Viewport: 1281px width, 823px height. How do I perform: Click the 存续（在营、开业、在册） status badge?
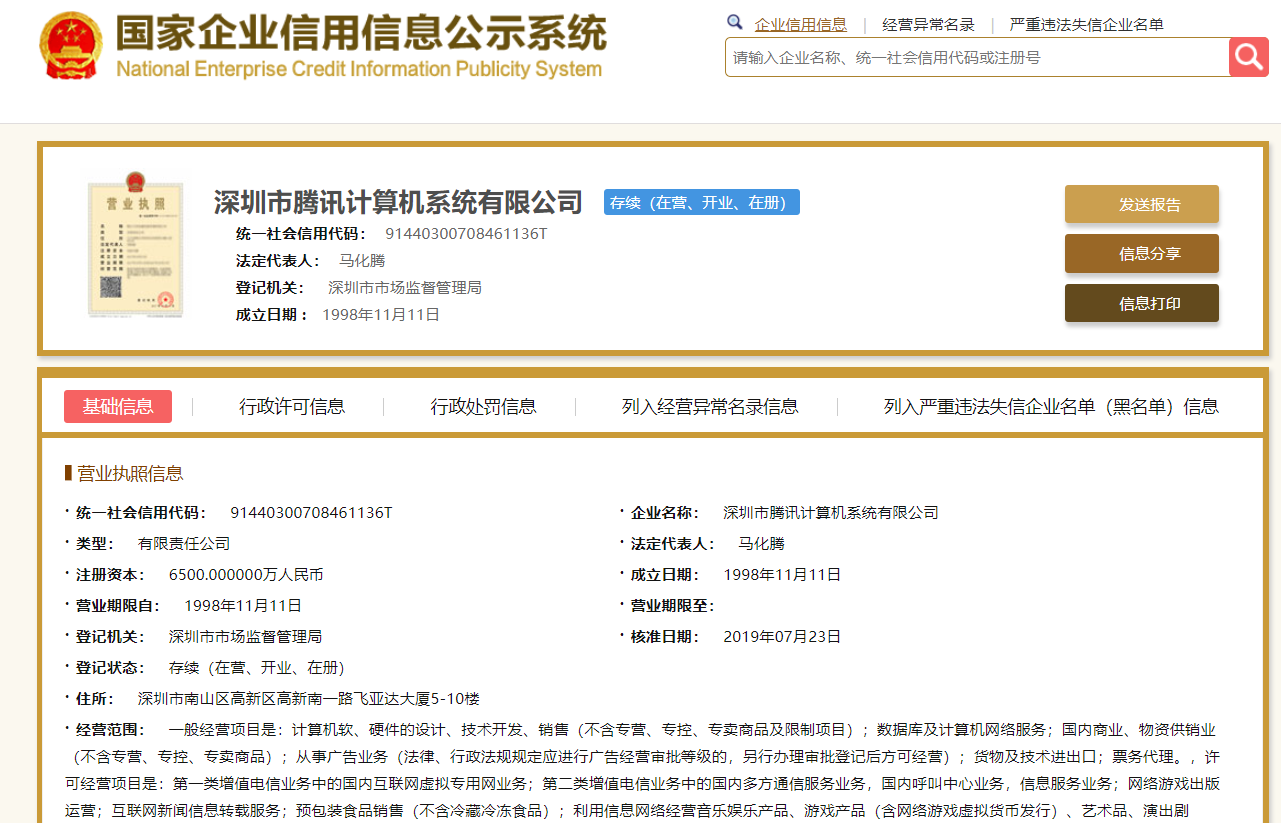click(x=702, y=202)
